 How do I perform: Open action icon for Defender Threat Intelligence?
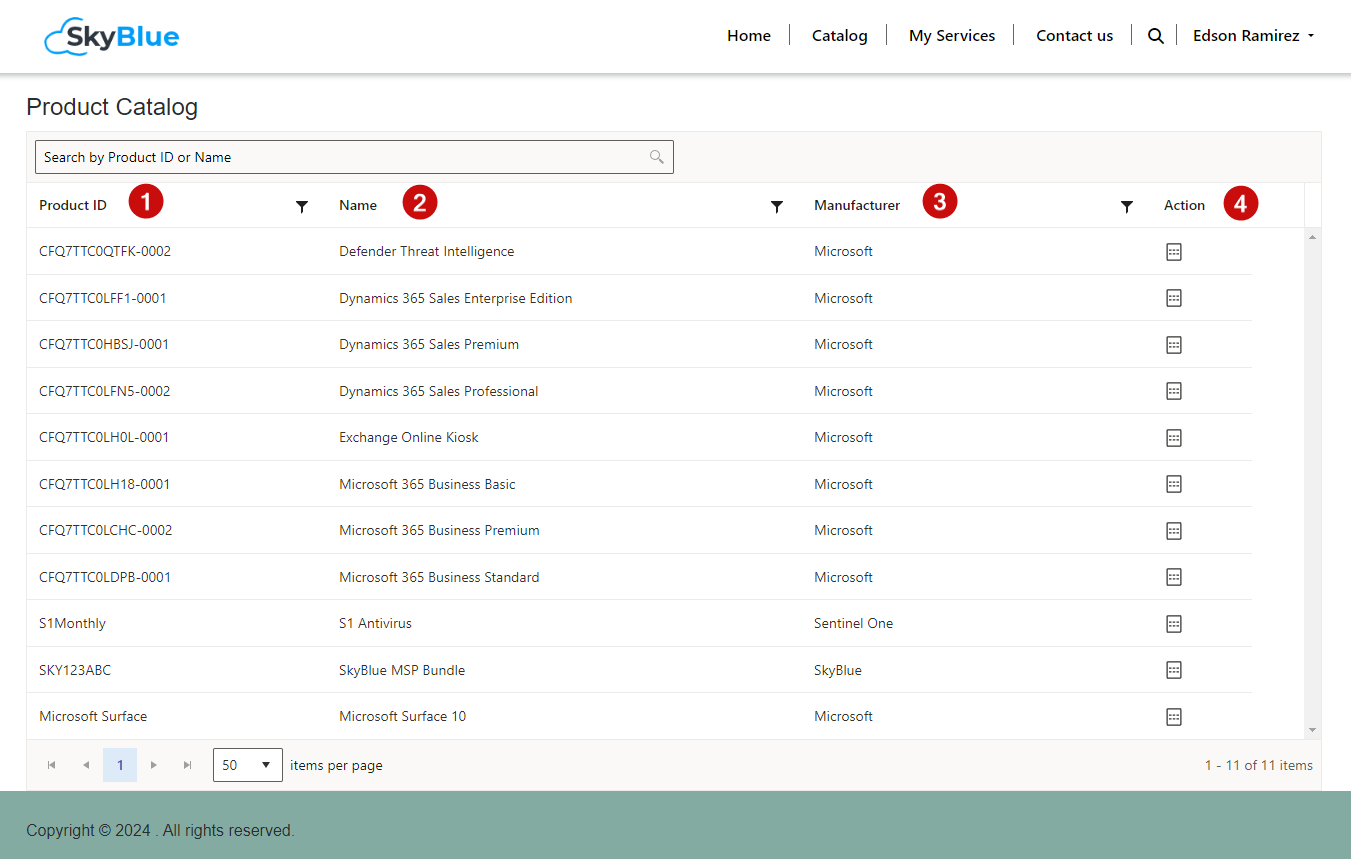(1174, 252)
